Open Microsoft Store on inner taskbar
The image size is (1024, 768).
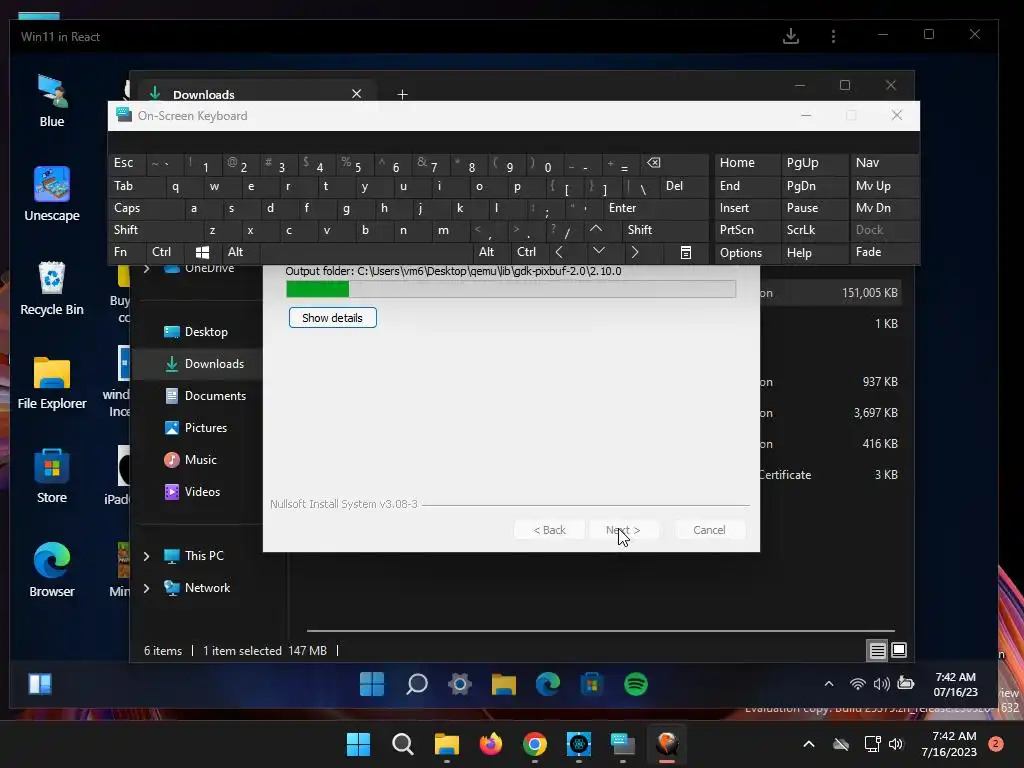tap(592, 684)
